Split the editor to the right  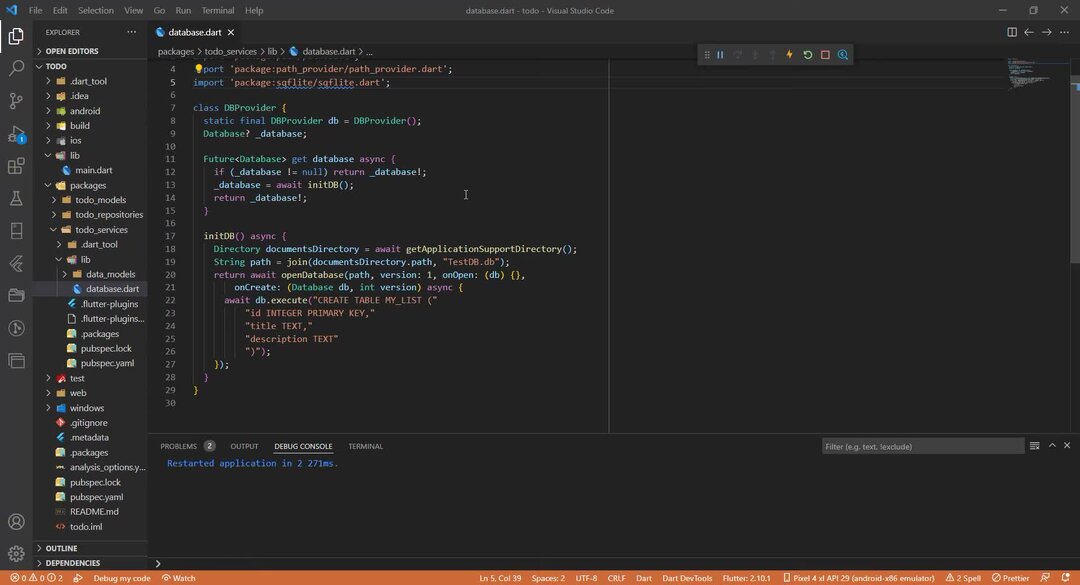pos(1011,32)
